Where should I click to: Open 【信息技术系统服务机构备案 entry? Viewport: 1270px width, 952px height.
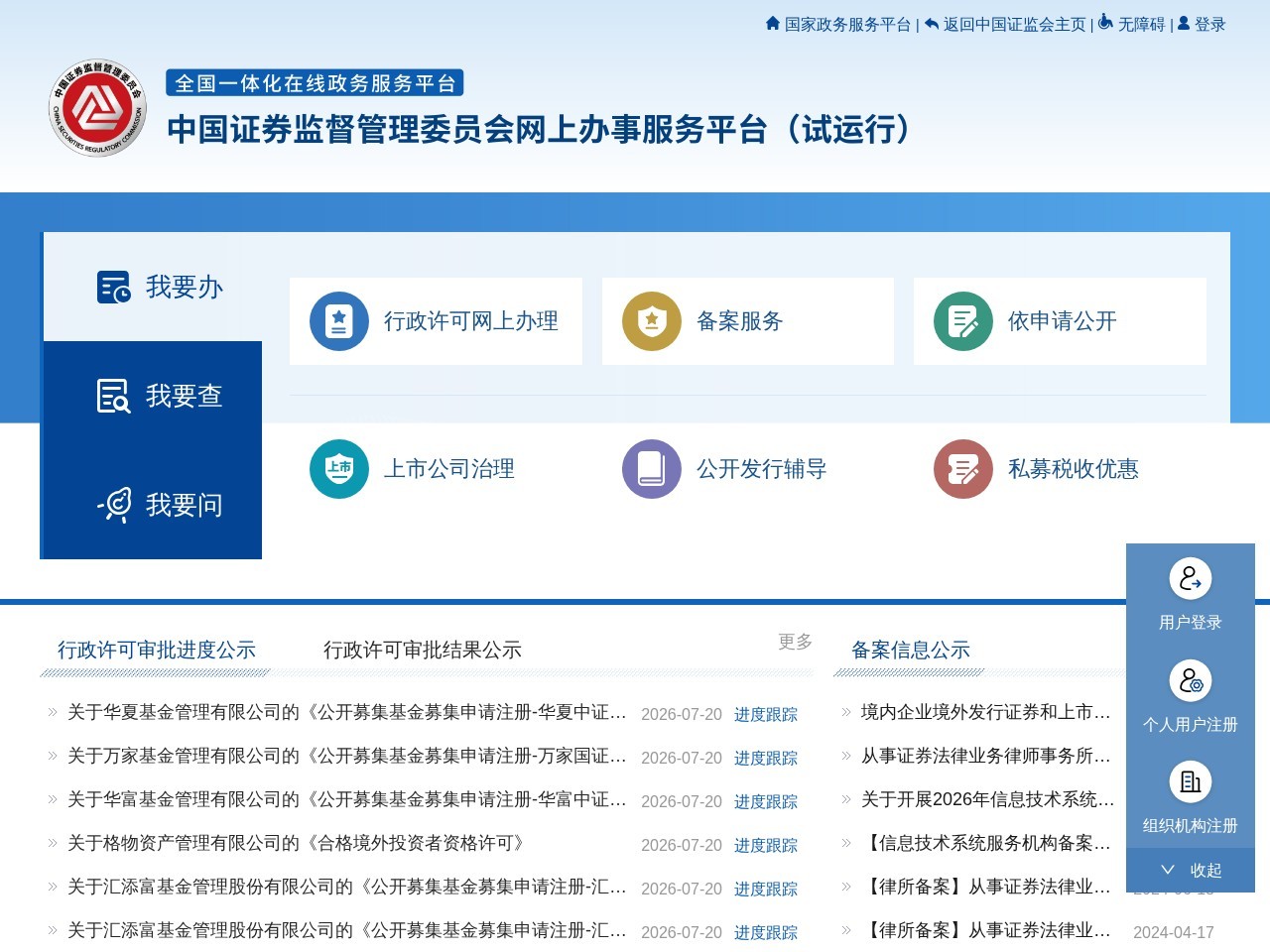tap(986, 843)
